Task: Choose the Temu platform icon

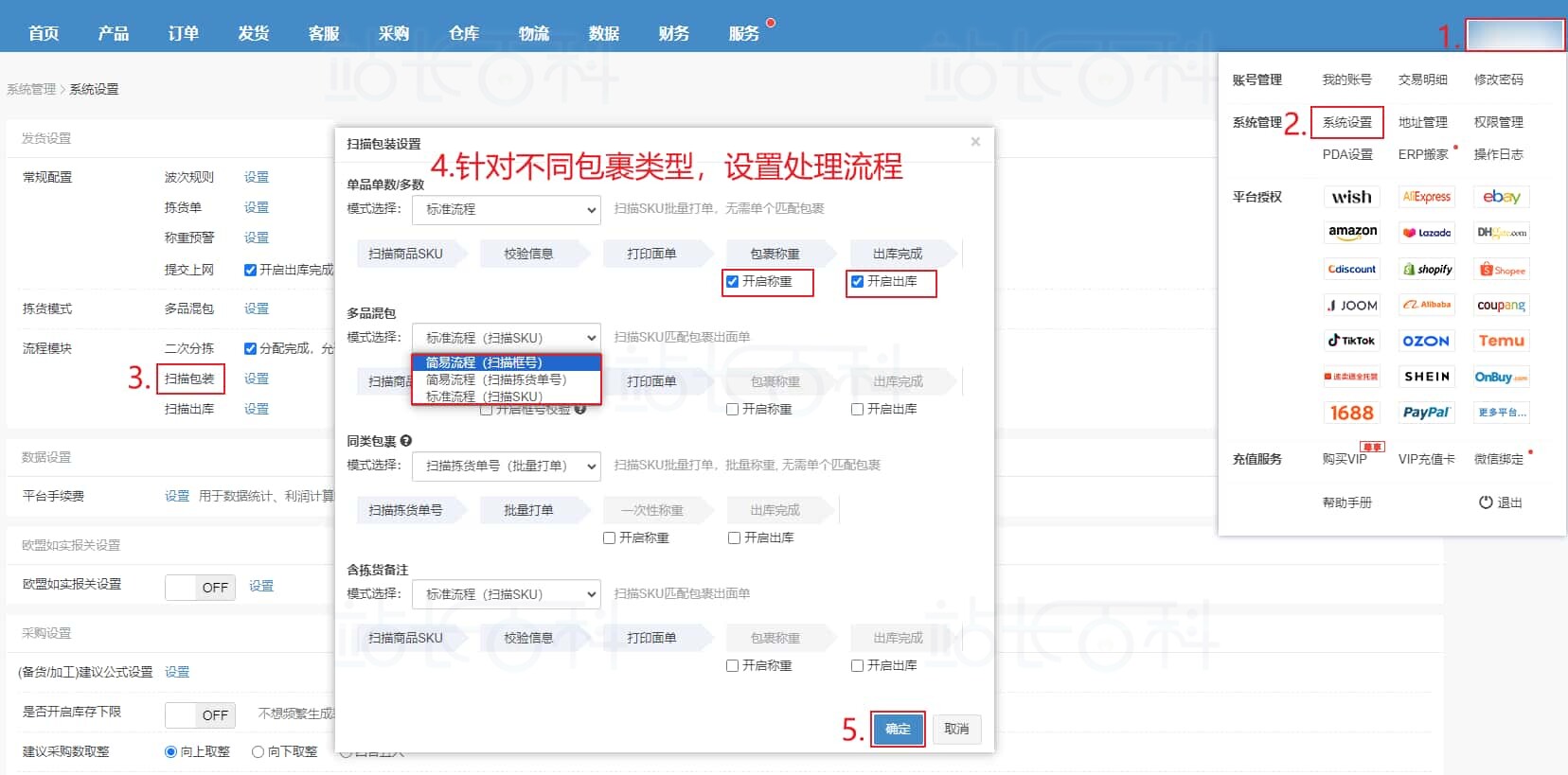Action: [x=1501, y=341]
